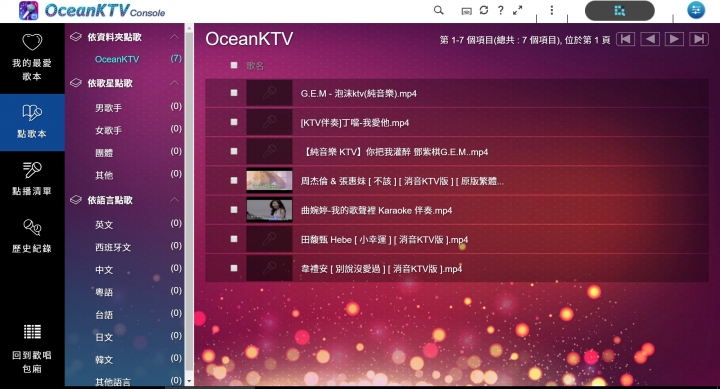
Task: Filter songs by 男歌手
Action: tap(108, 108)
